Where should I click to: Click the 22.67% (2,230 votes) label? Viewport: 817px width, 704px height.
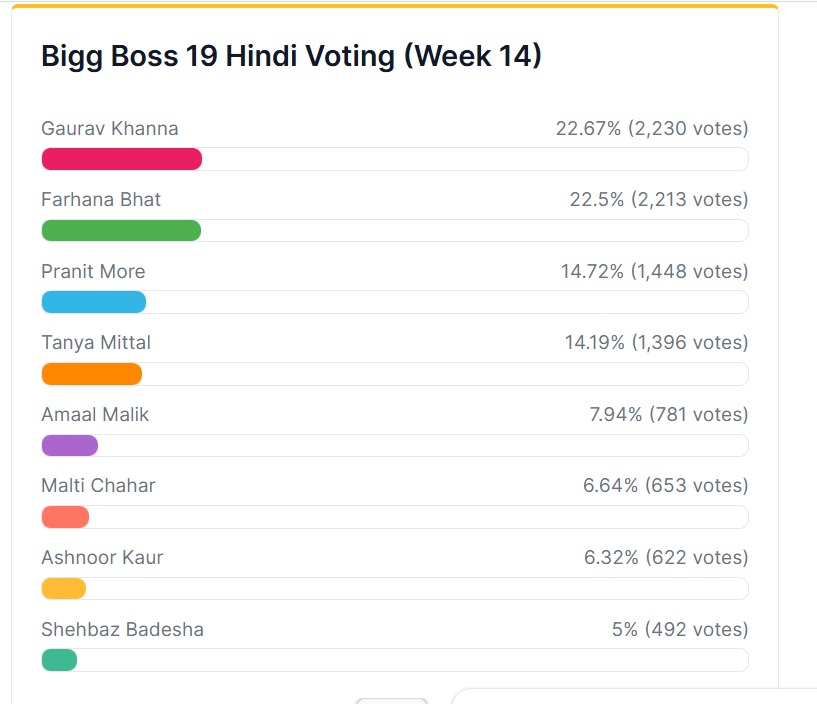tap(652, 128)
